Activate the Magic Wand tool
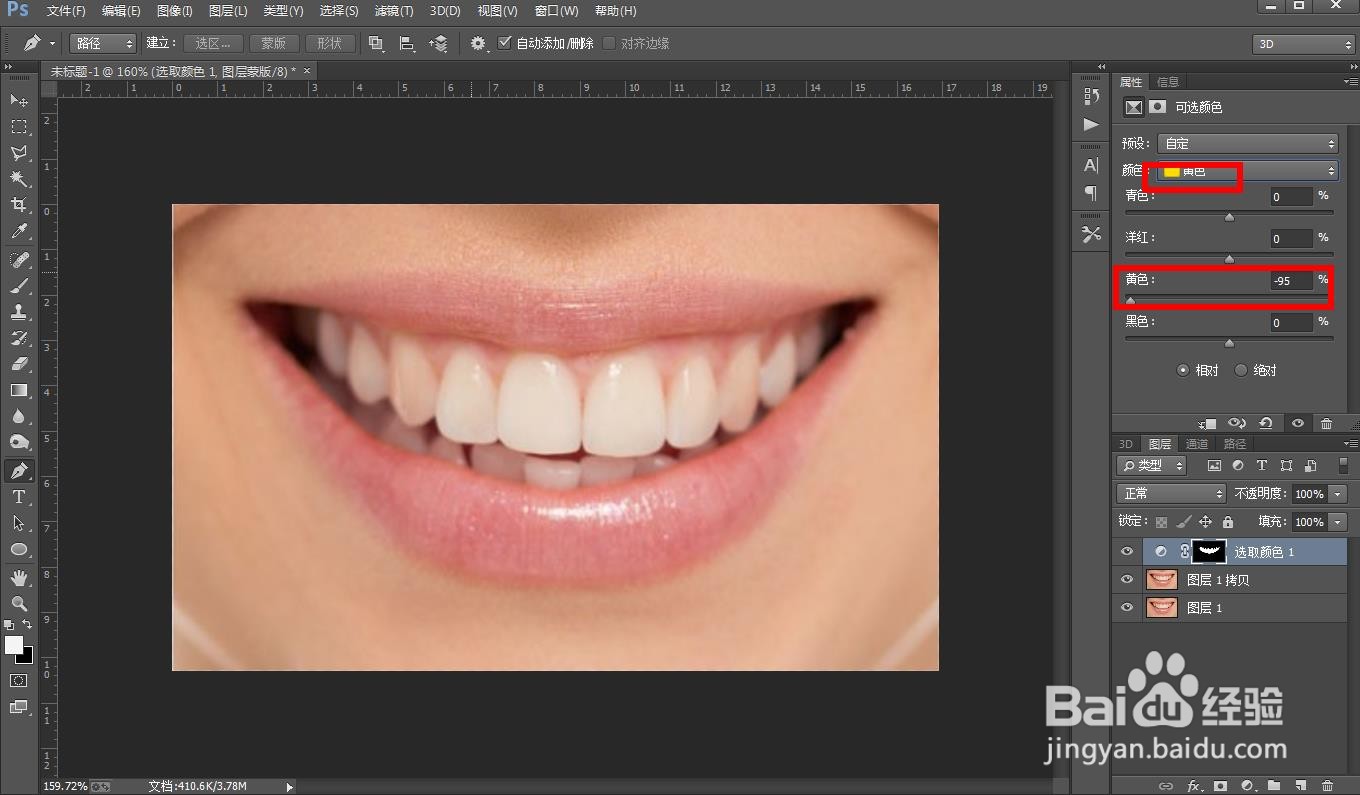Screen dimensions: 1360x795 pyautogui.click(x=19, y=179)
